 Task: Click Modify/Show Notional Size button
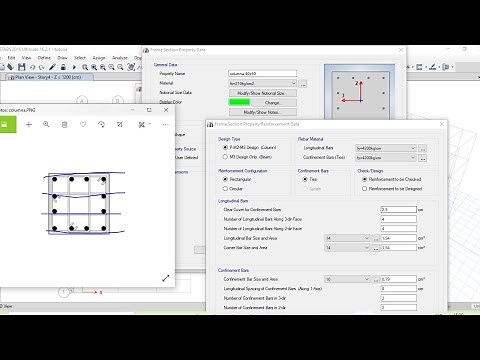tap(263, 93)
